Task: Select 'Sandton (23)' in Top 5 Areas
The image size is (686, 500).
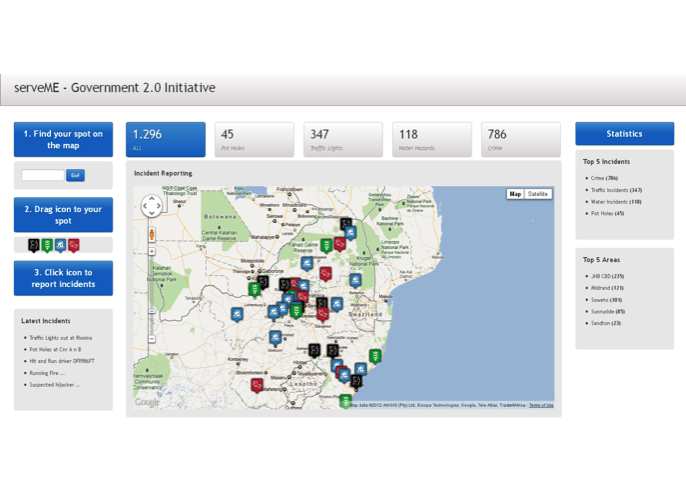Action: pos(606,323)
